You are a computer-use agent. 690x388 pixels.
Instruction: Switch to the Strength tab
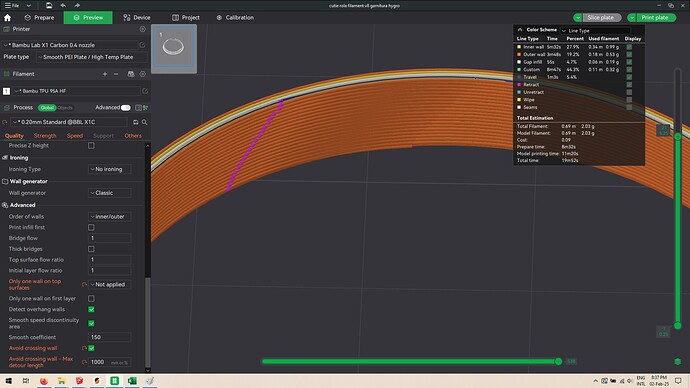pyautogui.click(x=45, y=135)
